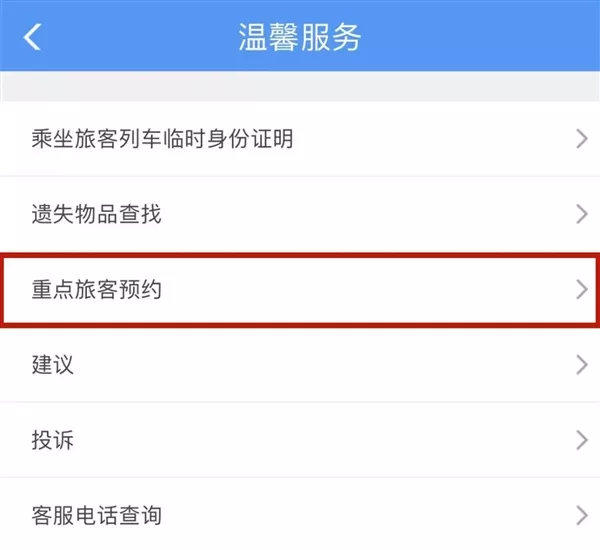This screenshot has width=600, height=550.
Task: Click the 温馨服务 page title
Action: (x=299, y=37)
